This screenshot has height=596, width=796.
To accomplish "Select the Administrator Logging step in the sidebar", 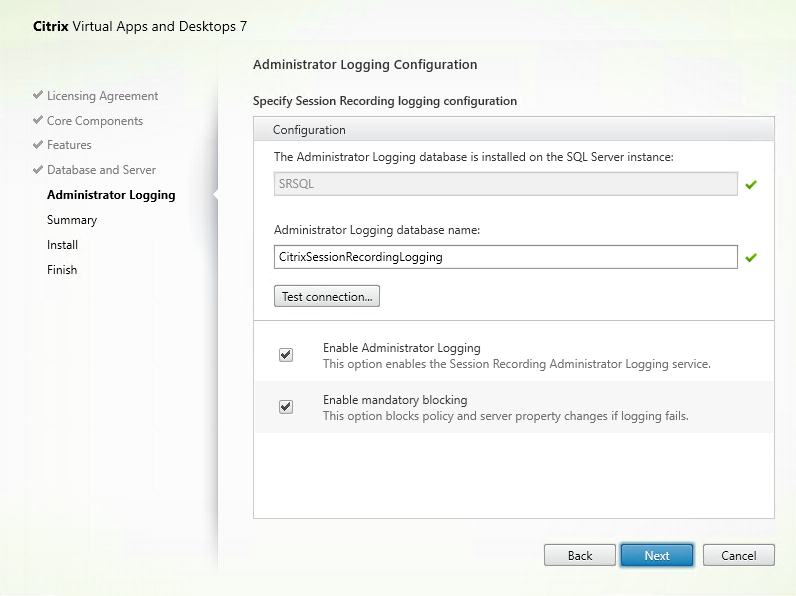I will point(111,195).
